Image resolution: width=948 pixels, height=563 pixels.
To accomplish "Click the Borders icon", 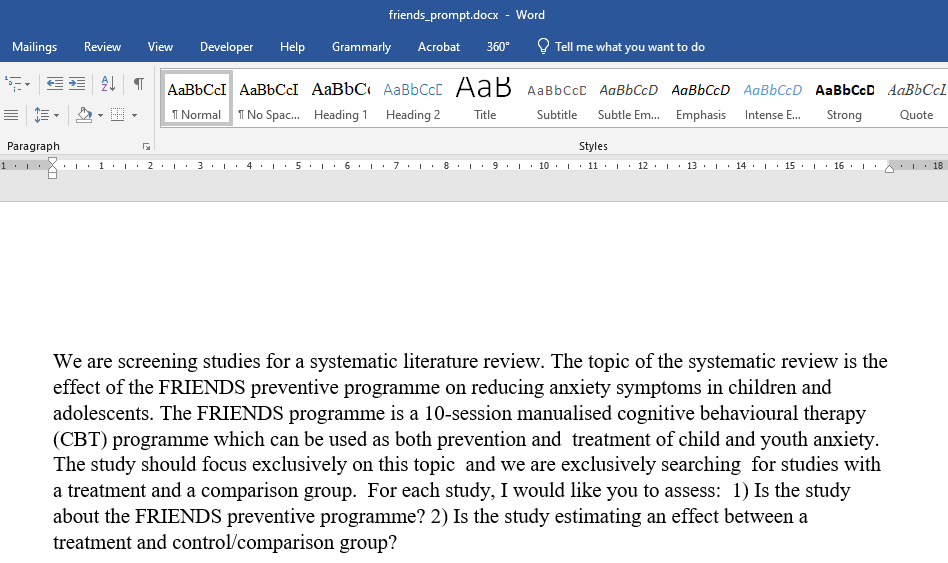I will (x=118, y=115).
